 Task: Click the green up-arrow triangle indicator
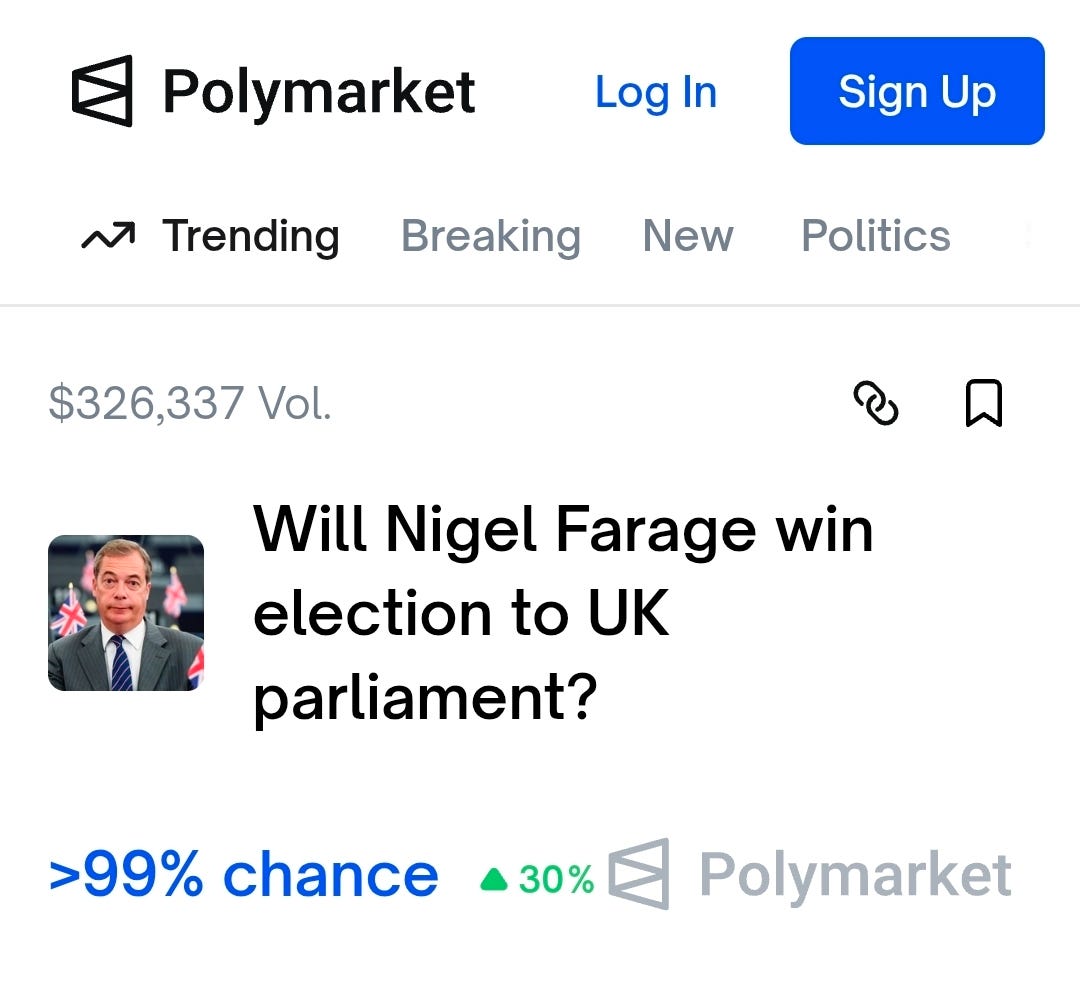point(496,877)
